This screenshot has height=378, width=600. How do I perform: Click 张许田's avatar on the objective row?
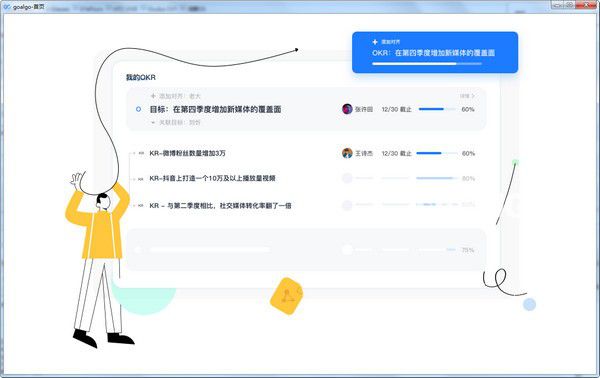click(x=347, y=109)
